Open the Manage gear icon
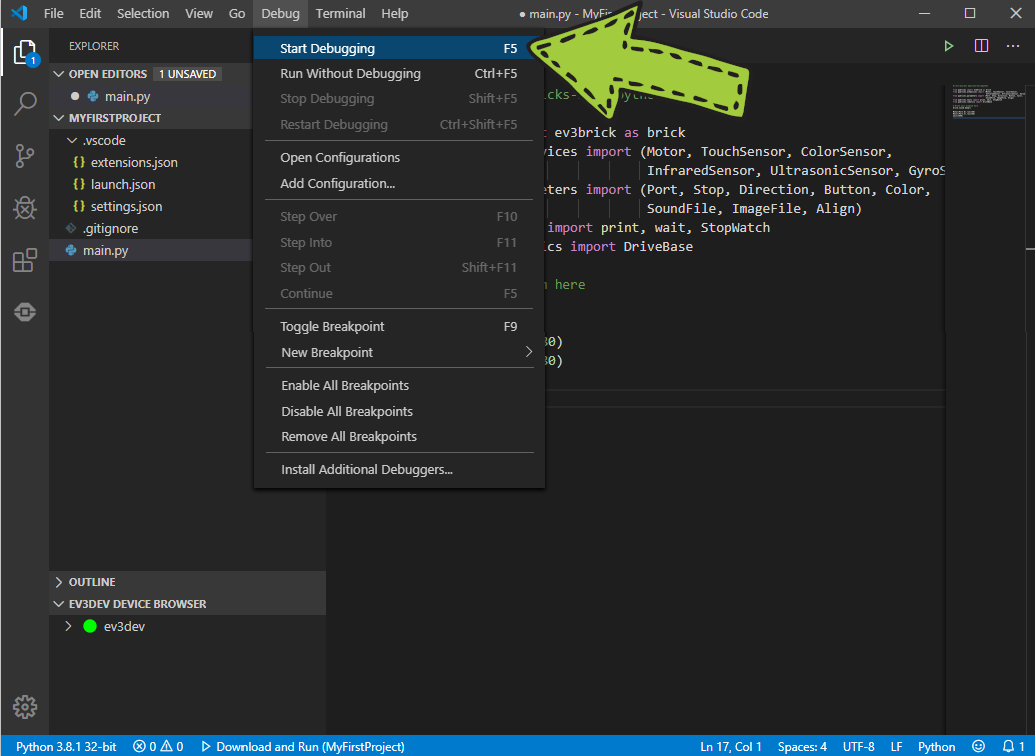 [25, 706]
